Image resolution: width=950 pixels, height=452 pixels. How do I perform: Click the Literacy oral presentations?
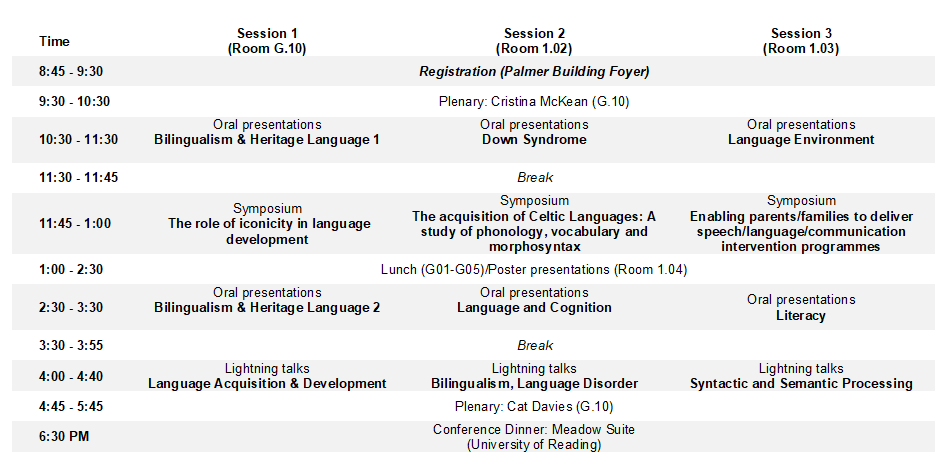click(x=801, y=315)
